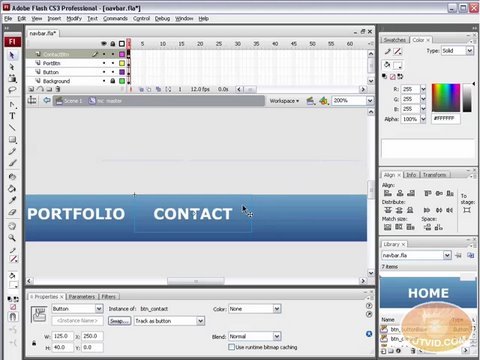The width and height of the screenshot is (480, 360).
Task: Choose the Zoom magnifier tool
Action: [x=12, y=238]
